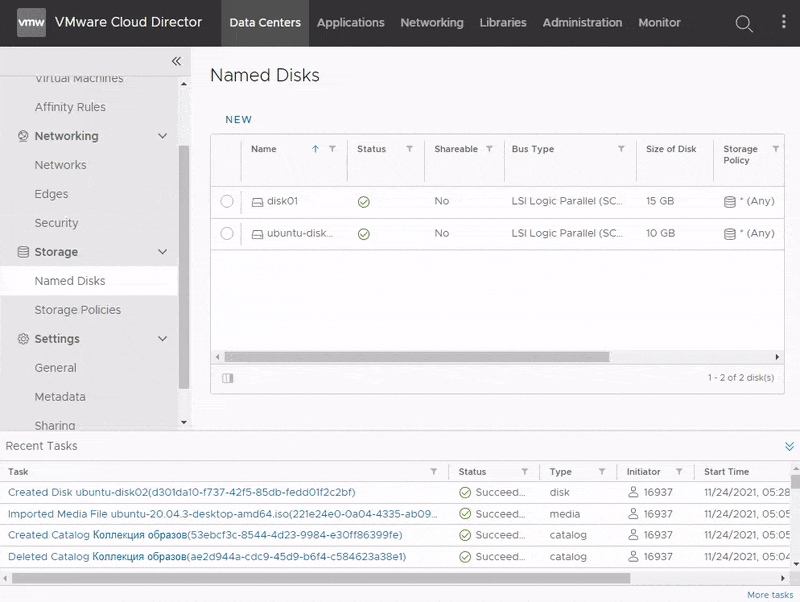Click the Settings gear icon in sidebar

pos(23,339)
